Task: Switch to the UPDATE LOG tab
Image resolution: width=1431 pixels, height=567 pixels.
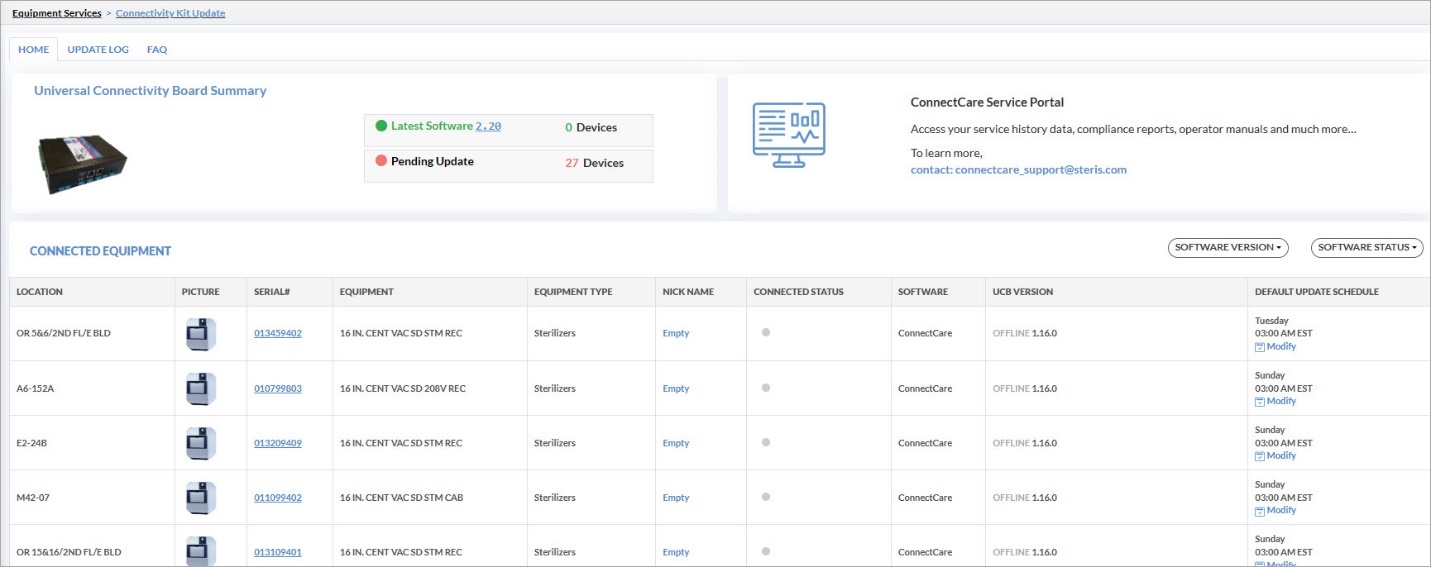Action: 98,49
